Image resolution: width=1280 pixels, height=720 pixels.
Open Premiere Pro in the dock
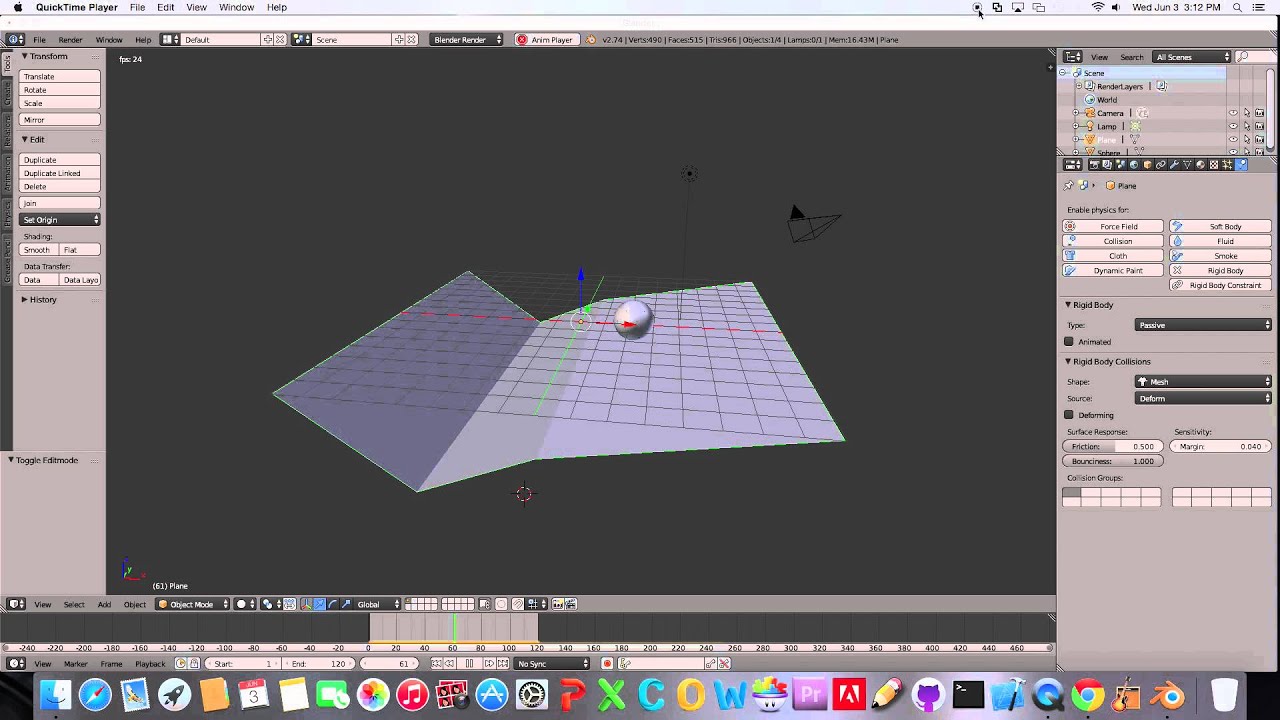810,695
